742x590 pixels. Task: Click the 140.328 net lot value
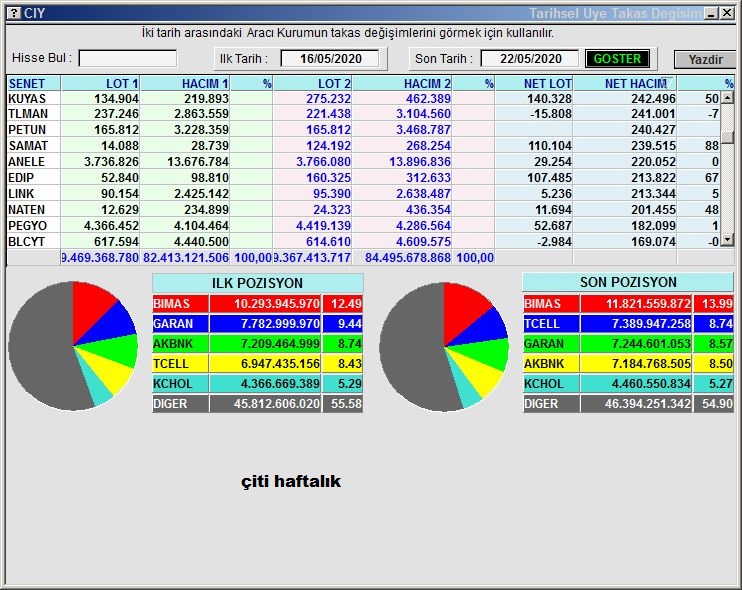[x=549, y=98]
